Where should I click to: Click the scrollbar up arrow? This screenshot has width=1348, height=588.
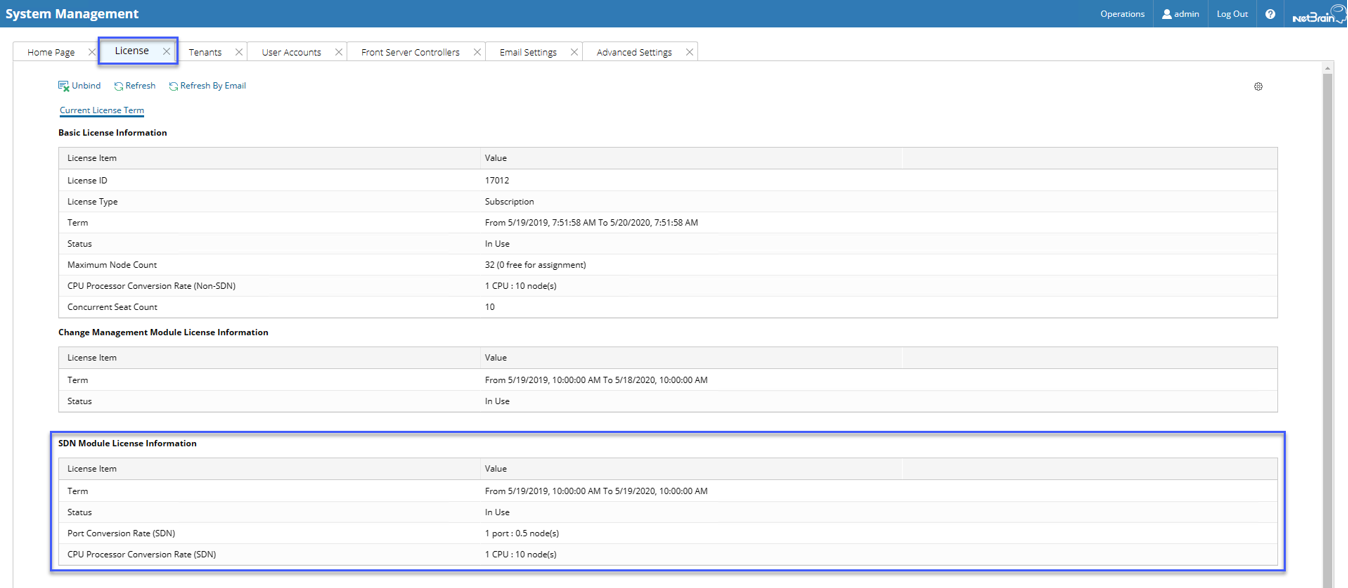tap(1327, 69)
